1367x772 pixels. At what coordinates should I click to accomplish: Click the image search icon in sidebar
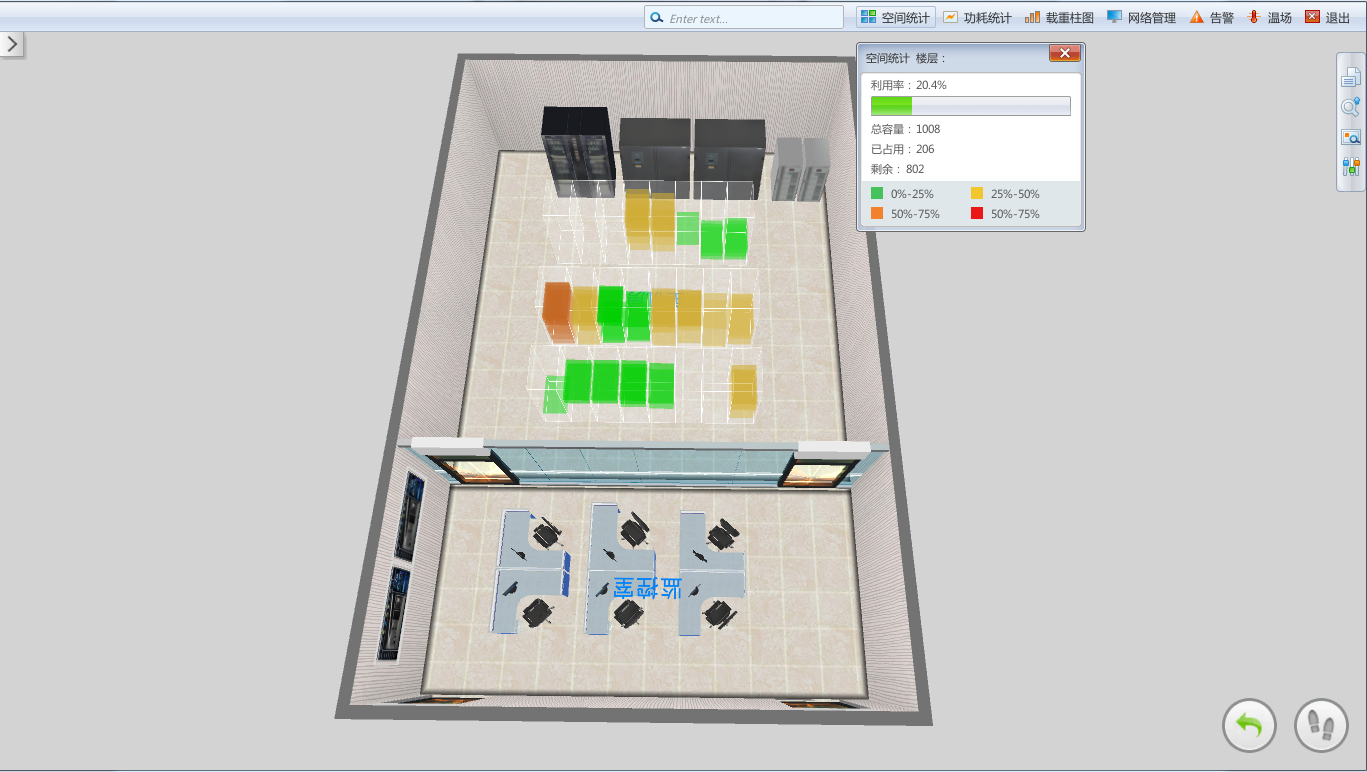1350,137
